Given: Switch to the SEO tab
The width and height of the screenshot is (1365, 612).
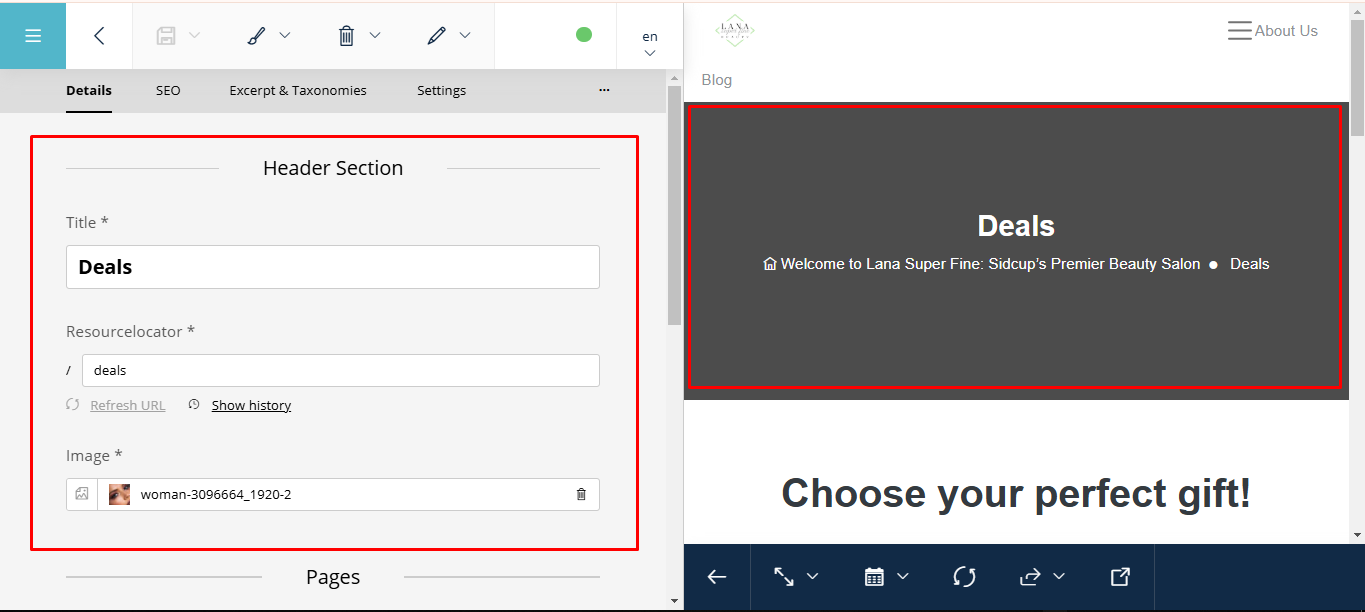Looking at the screenshot, I should [168, 90].
